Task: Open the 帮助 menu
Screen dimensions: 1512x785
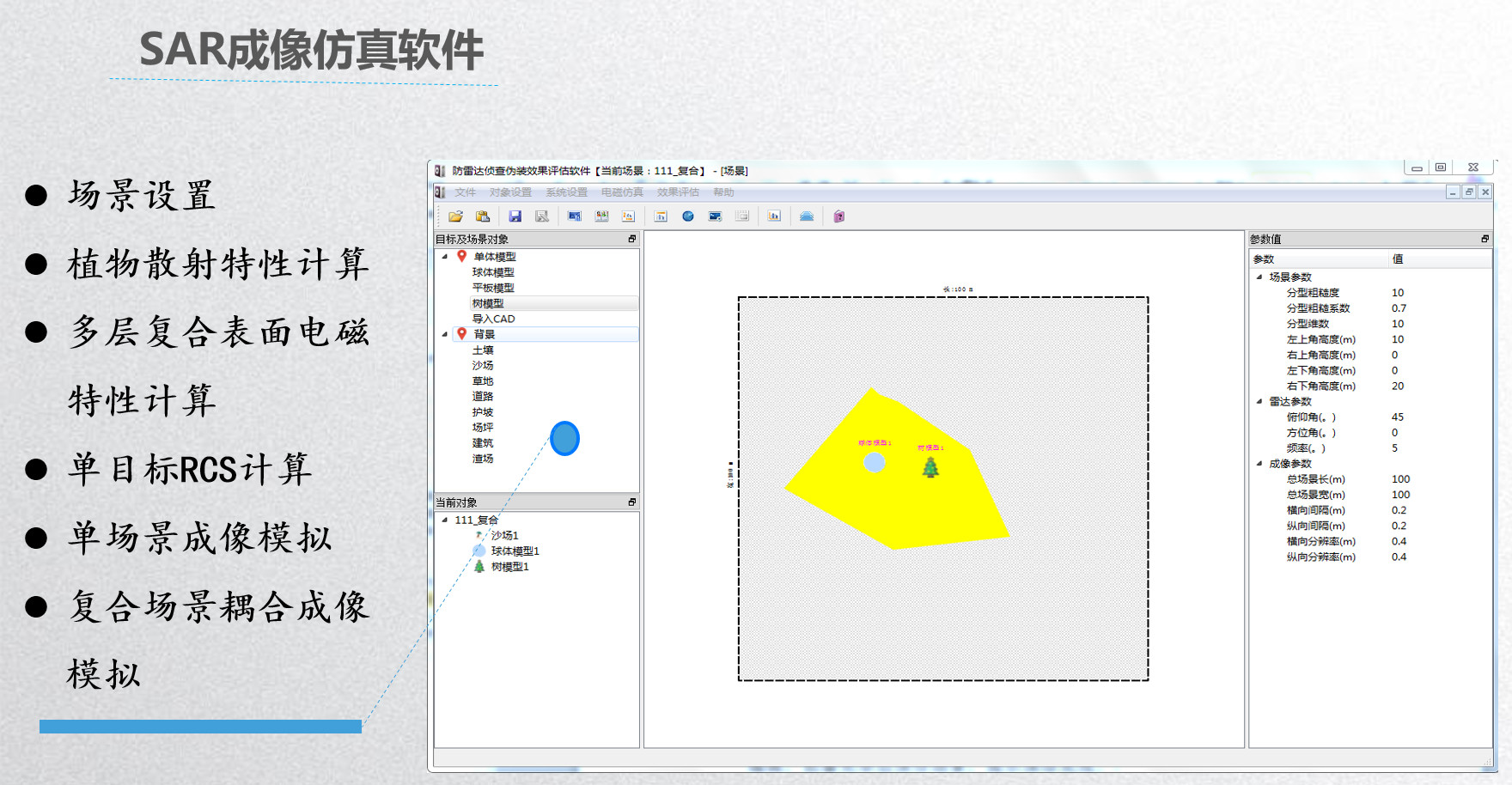Action: pos(723,192)
